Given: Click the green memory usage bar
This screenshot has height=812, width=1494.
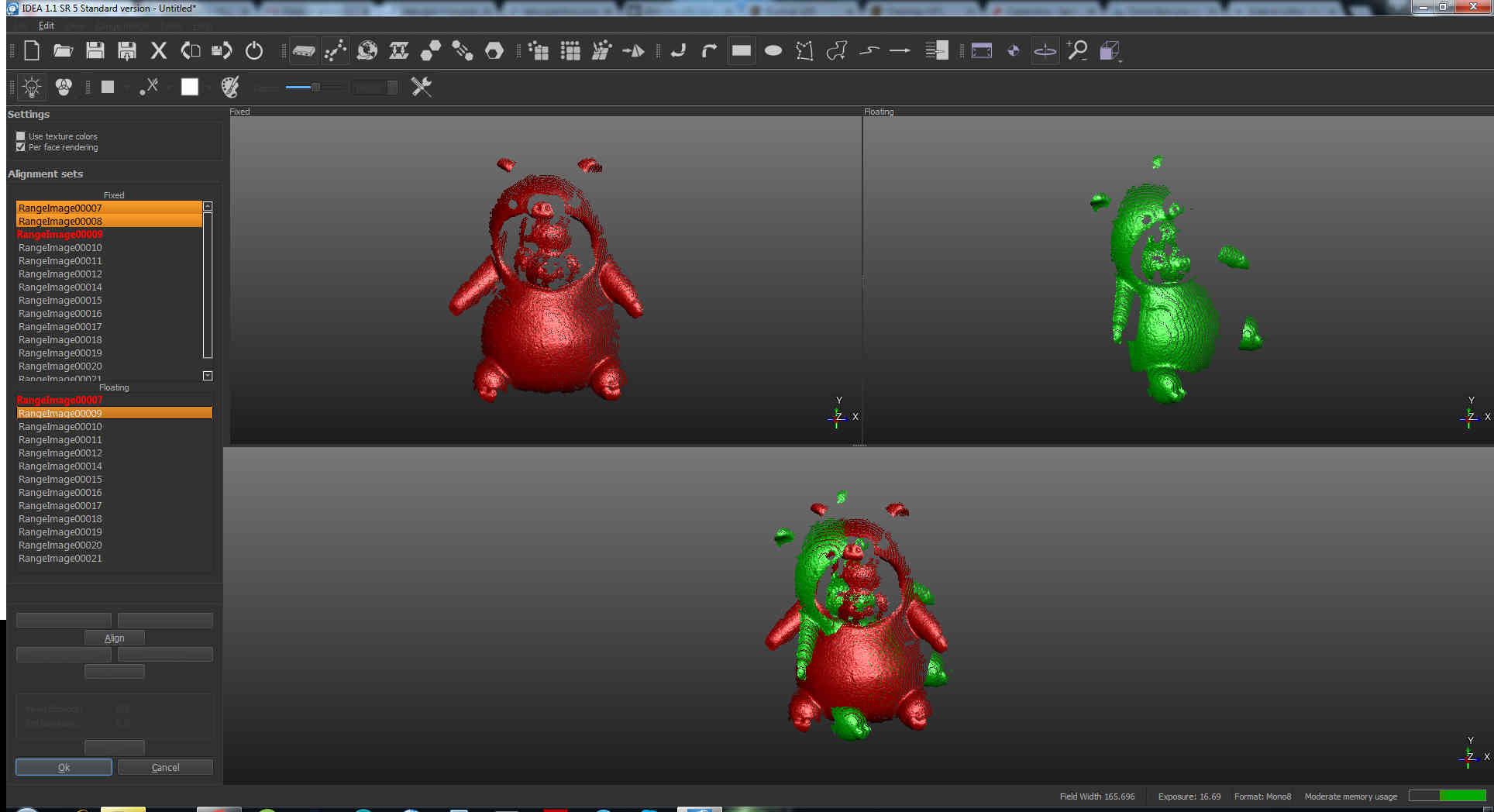Looking at the screenshot, I should pos(1447,796).
